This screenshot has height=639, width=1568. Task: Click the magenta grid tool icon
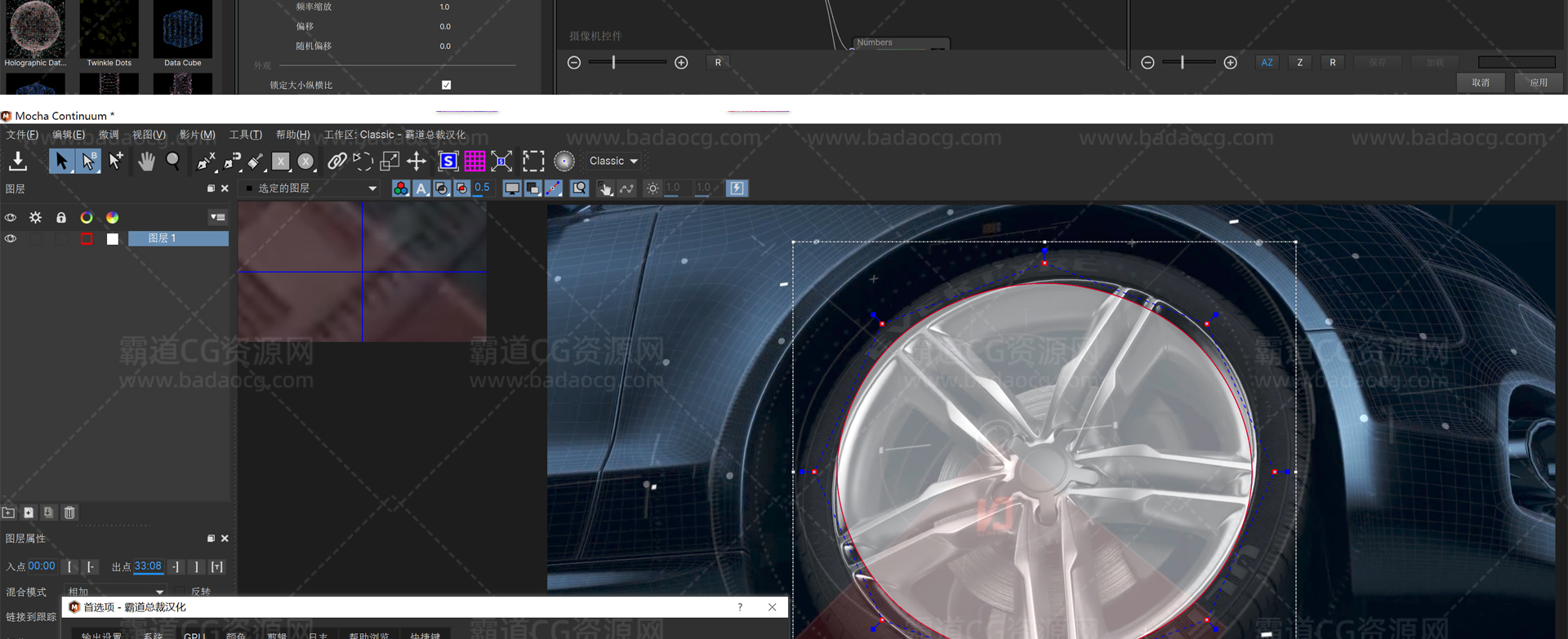pos(474,162)
